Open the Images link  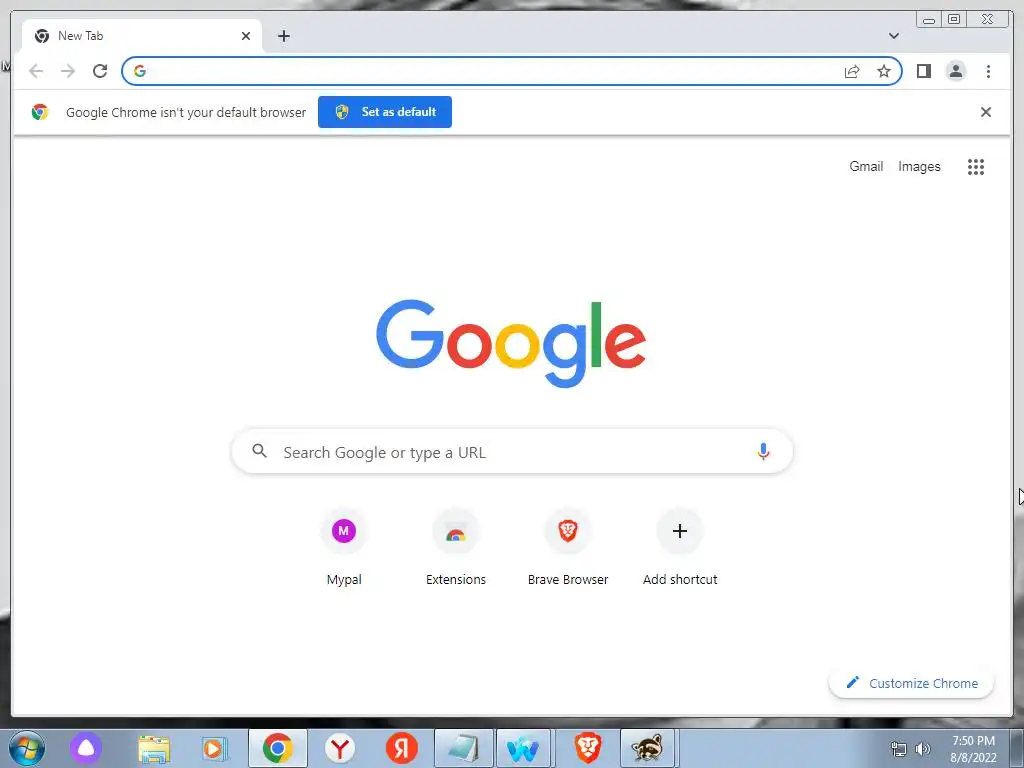pyautogui.click(x=919, y=167)
